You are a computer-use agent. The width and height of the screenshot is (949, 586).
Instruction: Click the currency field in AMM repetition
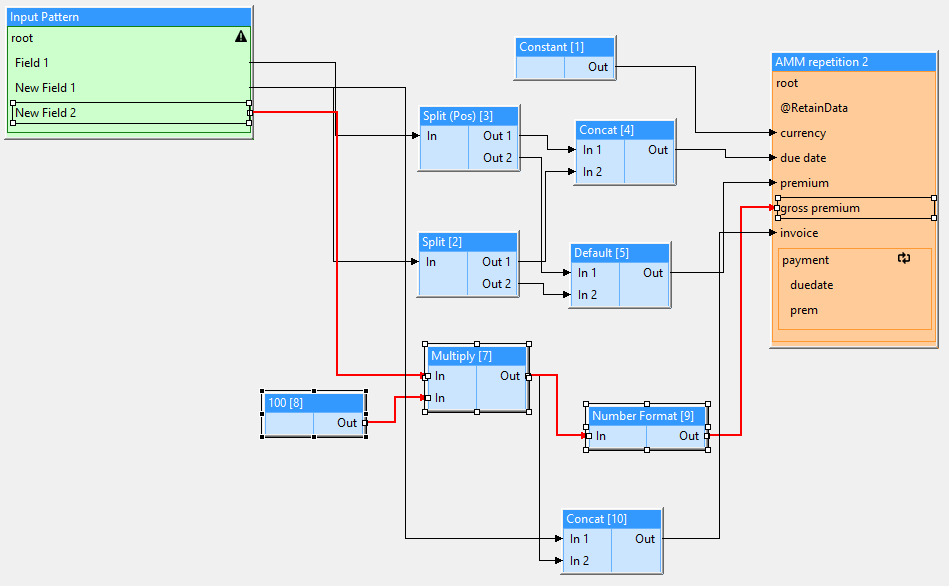[803, 133]
